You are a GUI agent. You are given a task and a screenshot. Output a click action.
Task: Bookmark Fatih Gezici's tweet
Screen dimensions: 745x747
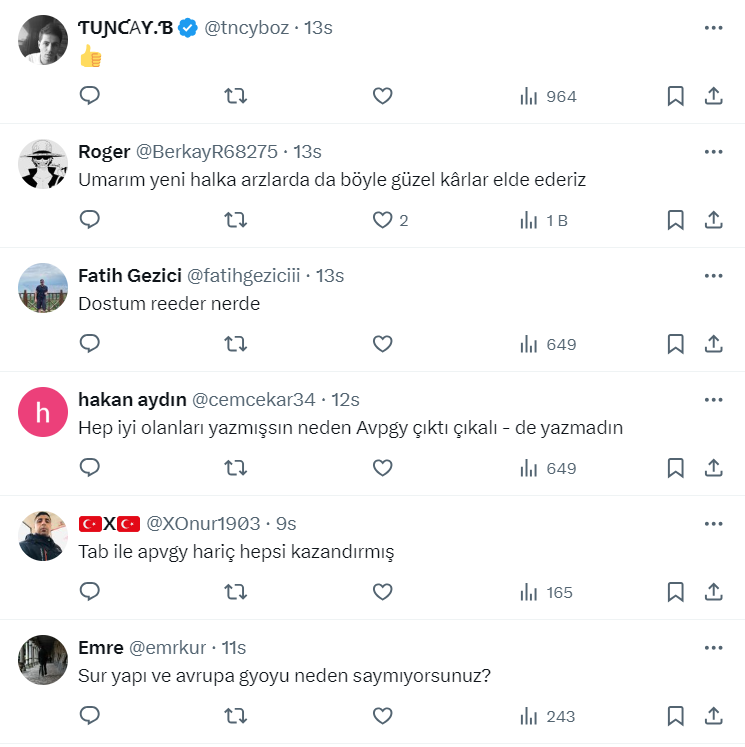(x=675, y=344)
